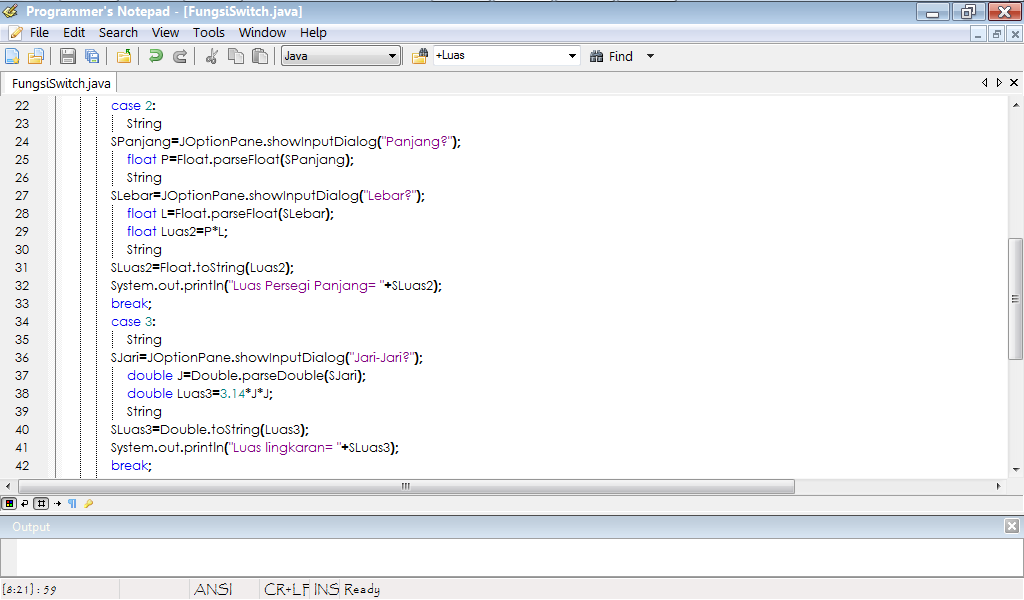Undo with the green arrow icon

[155, 56]
